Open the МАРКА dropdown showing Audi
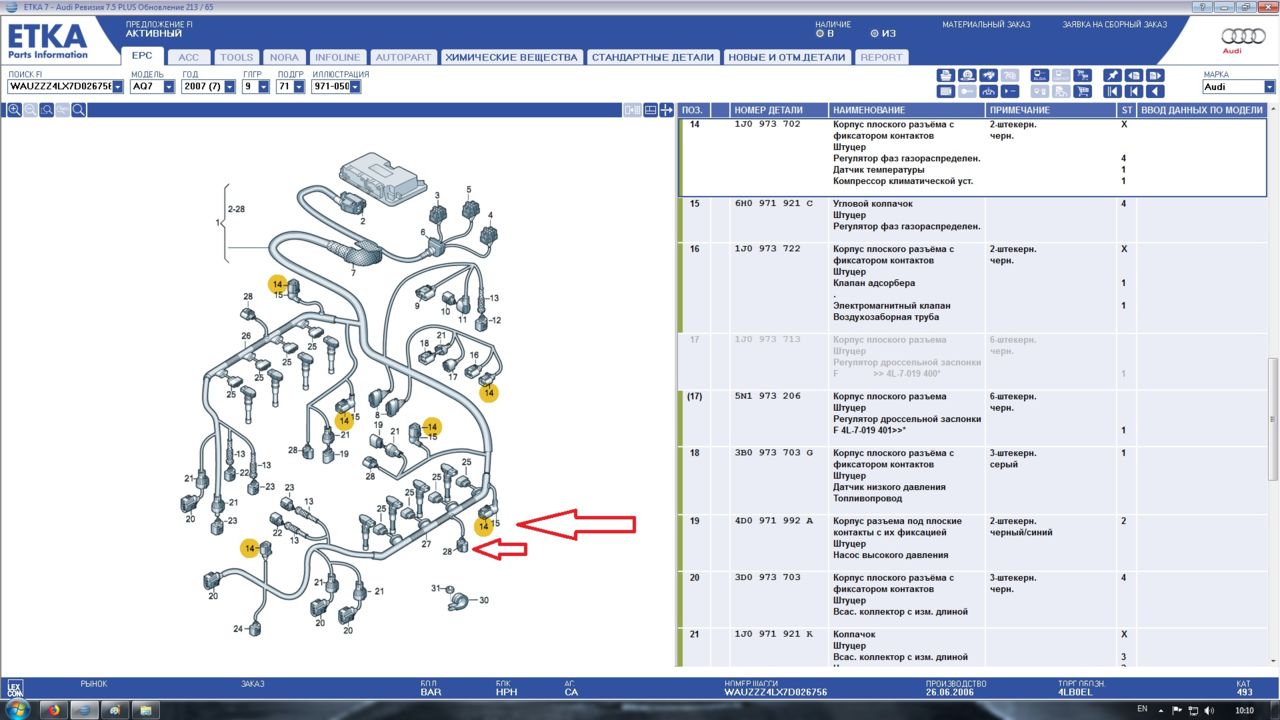This screenshot has width=1280, height=720. point(1270,87)
